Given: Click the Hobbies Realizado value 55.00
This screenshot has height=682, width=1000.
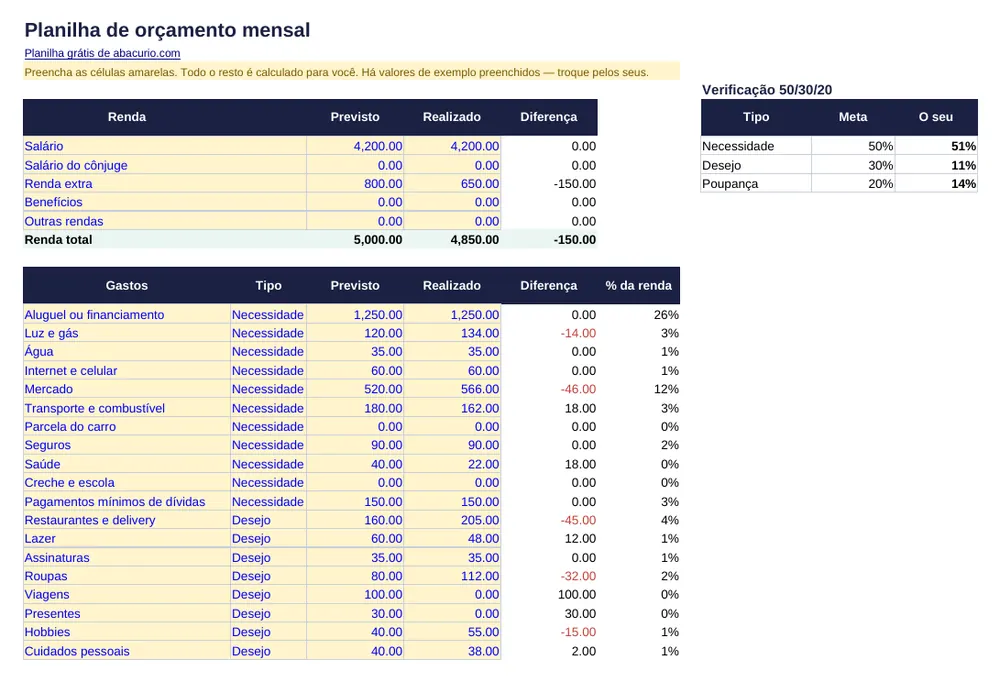Looking at the screenshot, I should [483, 632].
